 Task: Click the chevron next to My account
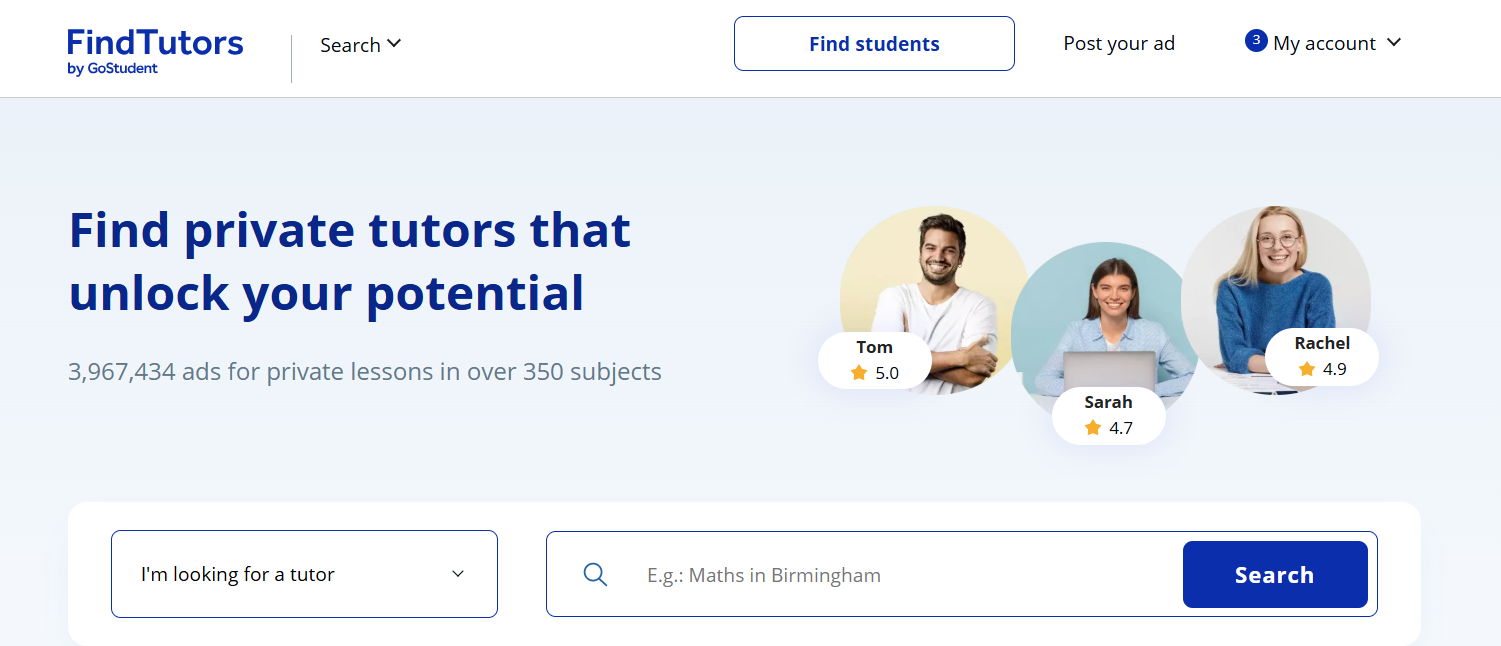point(1395,43)
